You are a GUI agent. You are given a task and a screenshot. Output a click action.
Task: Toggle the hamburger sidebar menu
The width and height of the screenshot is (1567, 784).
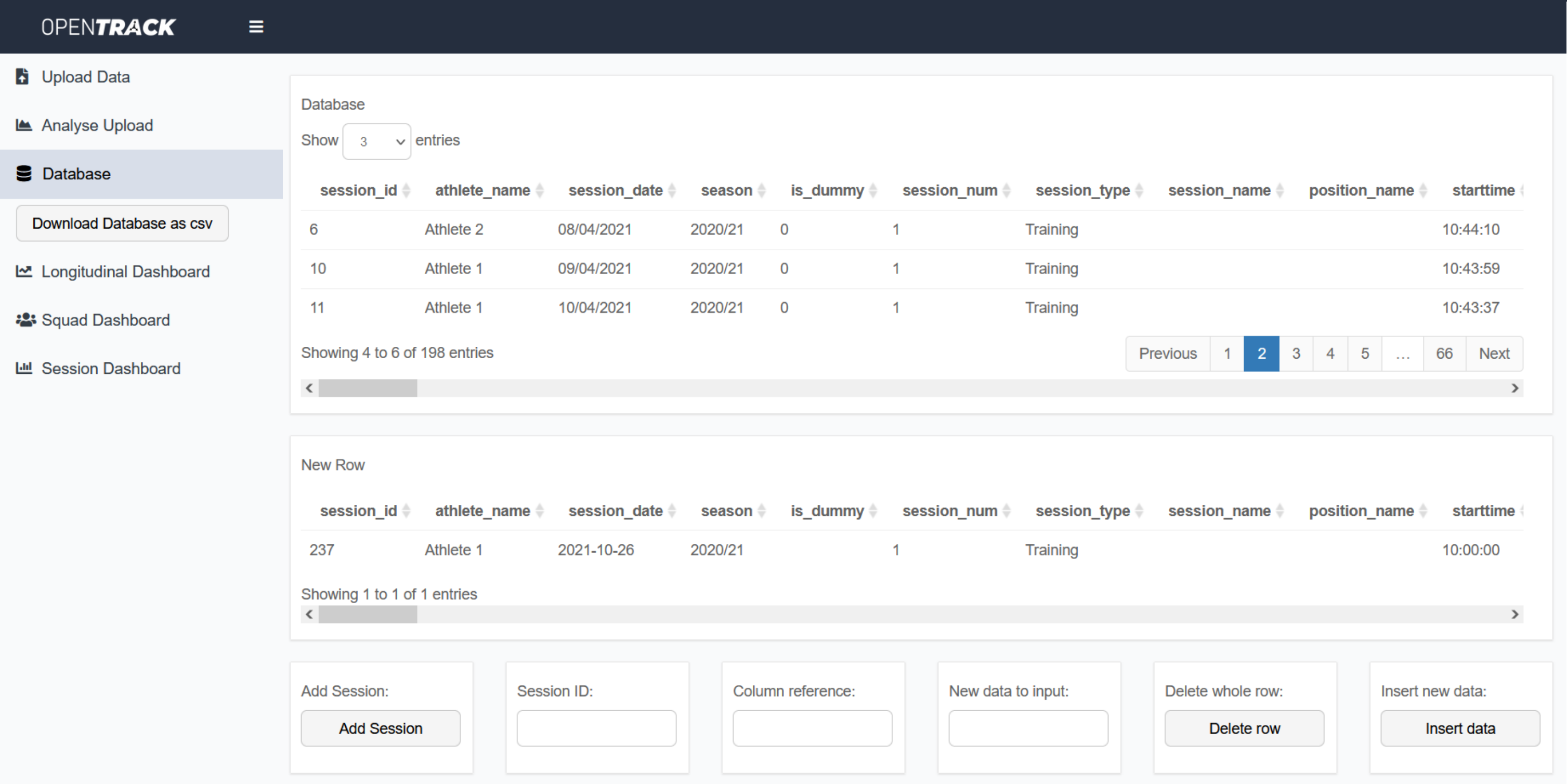256,27
